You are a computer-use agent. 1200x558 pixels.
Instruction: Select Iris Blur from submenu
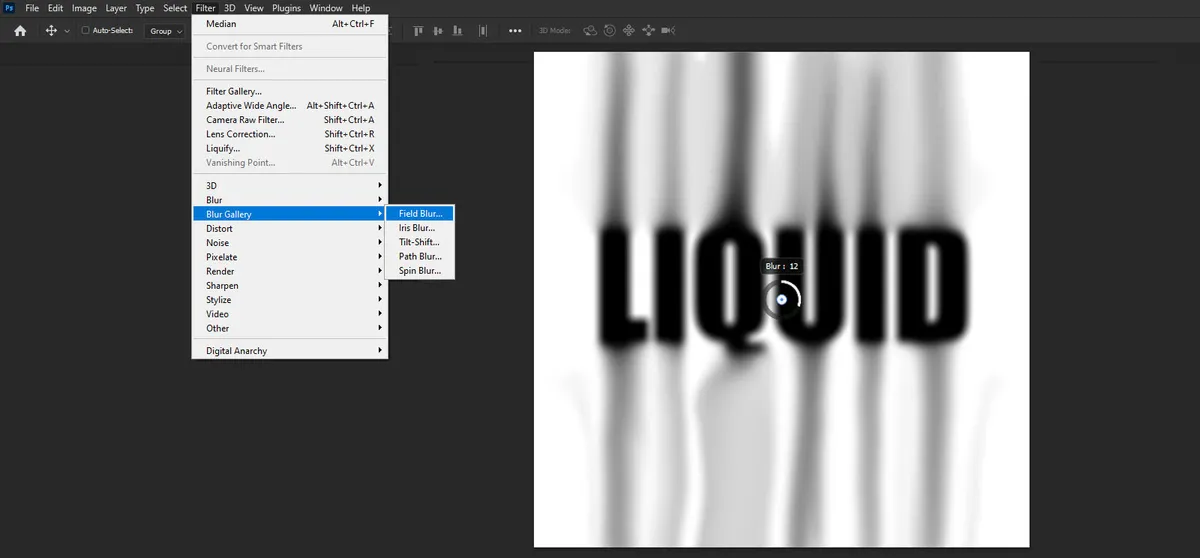(x=420, y=228)
